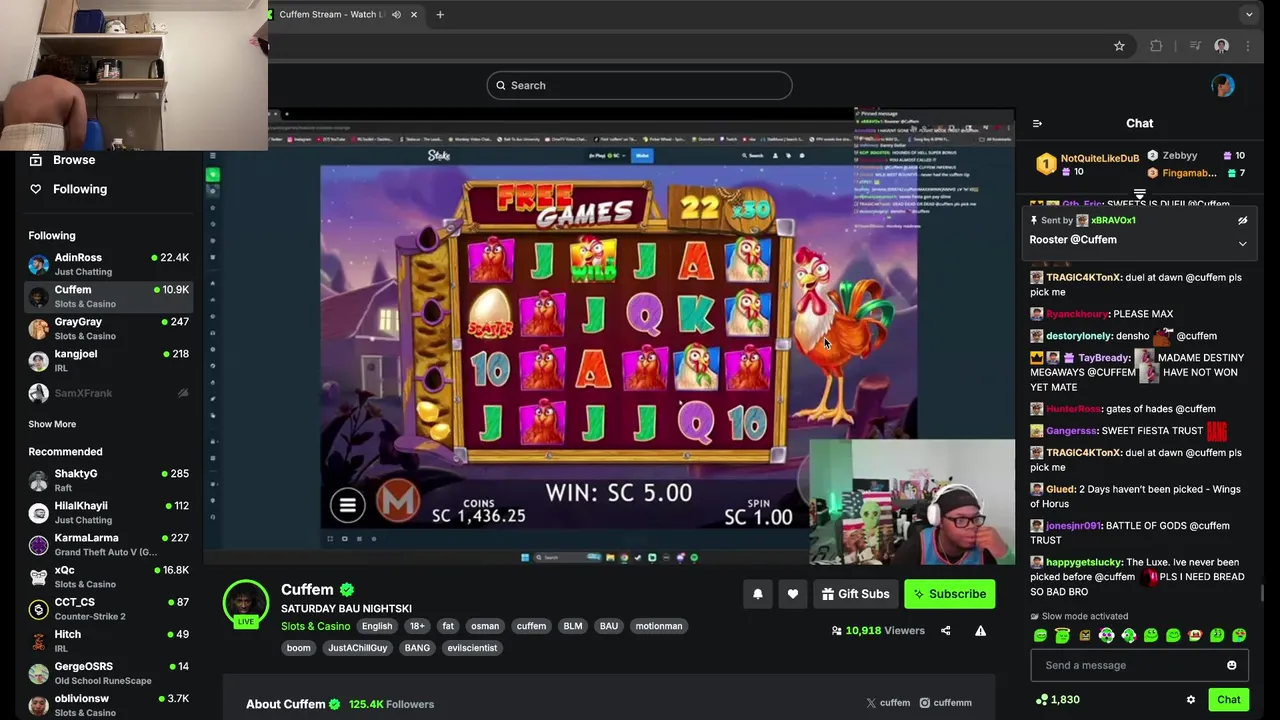Open the Kick user avatar menu
Viewport: 1280px width, 720px height.
pos(1222,85)
